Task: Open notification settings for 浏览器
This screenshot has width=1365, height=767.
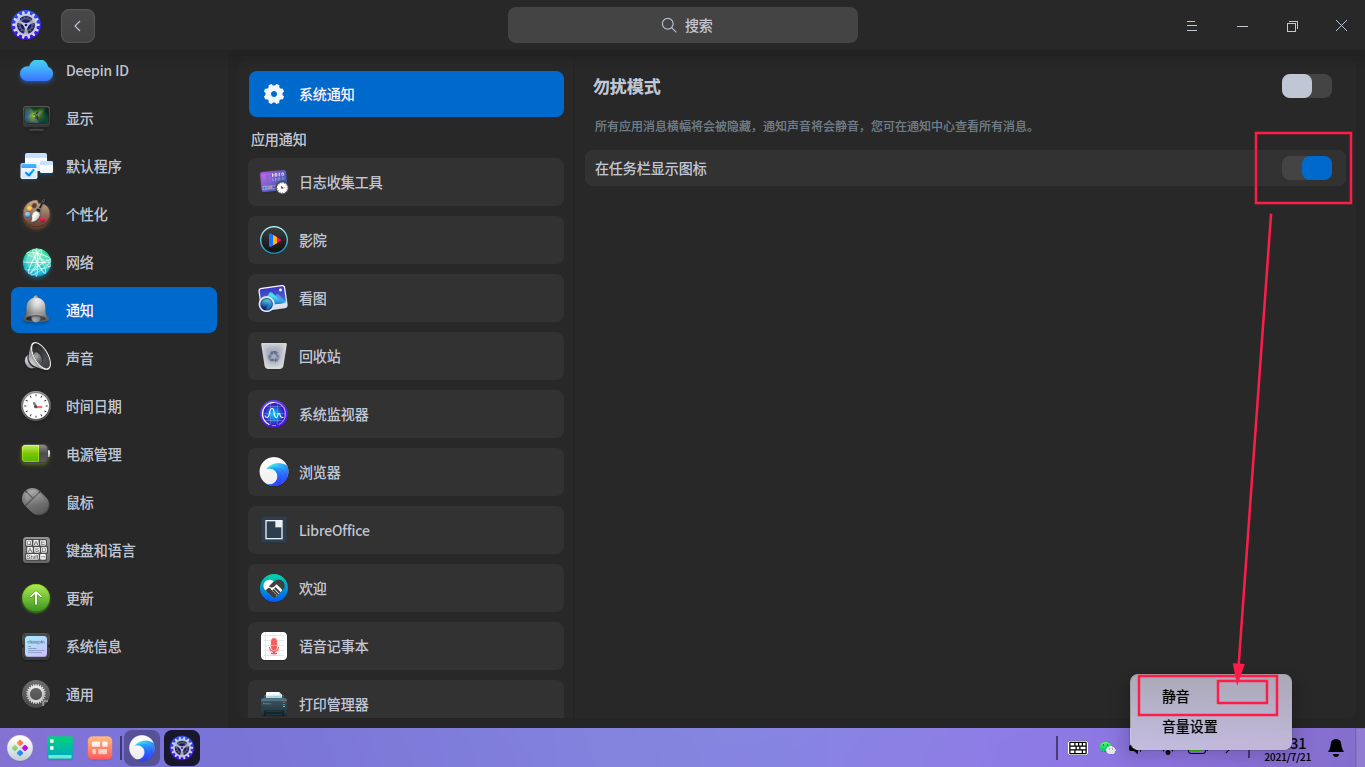Action: point(406,473)
